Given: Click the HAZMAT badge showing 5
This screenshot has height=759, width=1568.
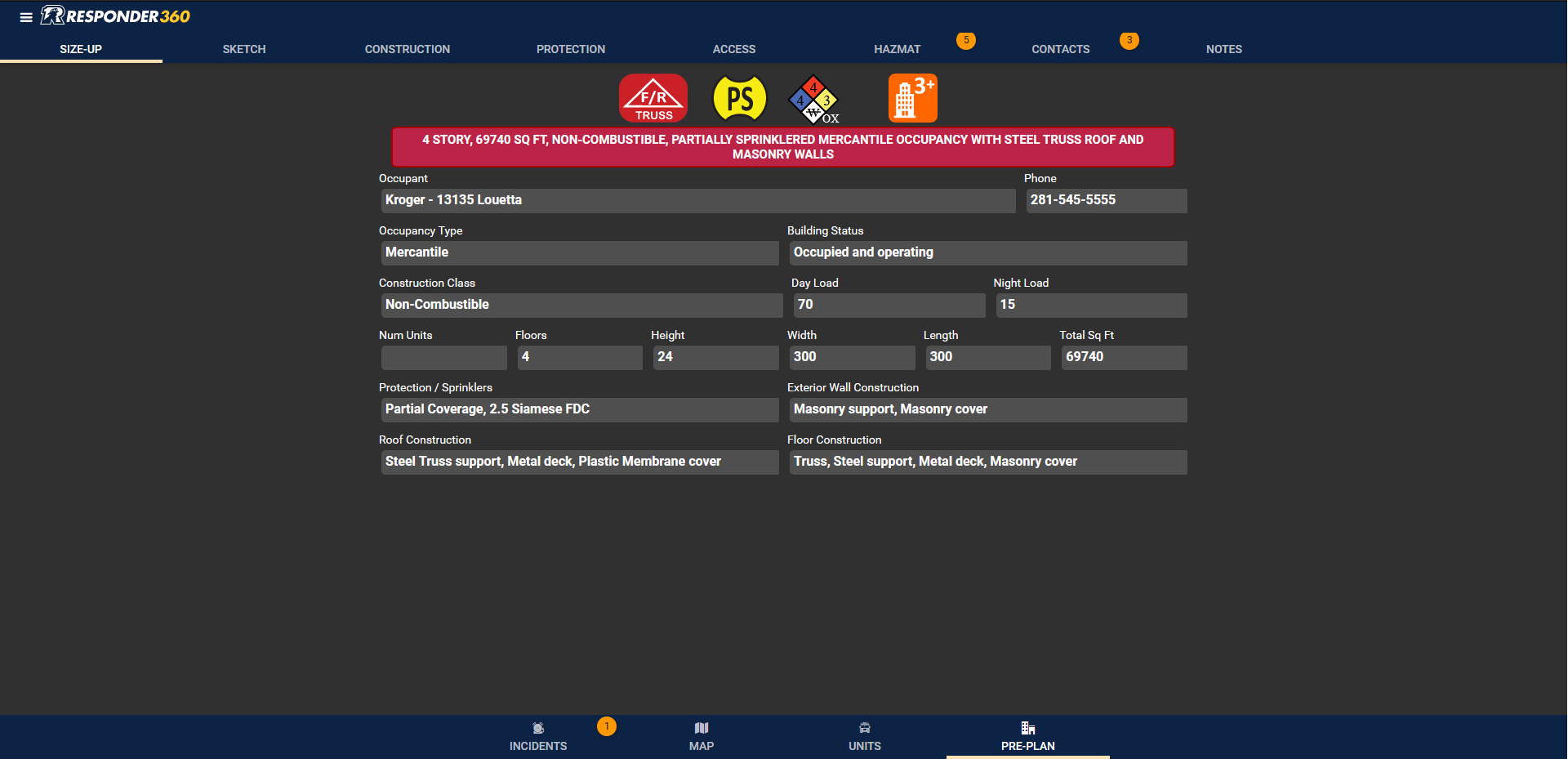Looking at the screenshot, I should pyautogui.click(x=966, y=39).
